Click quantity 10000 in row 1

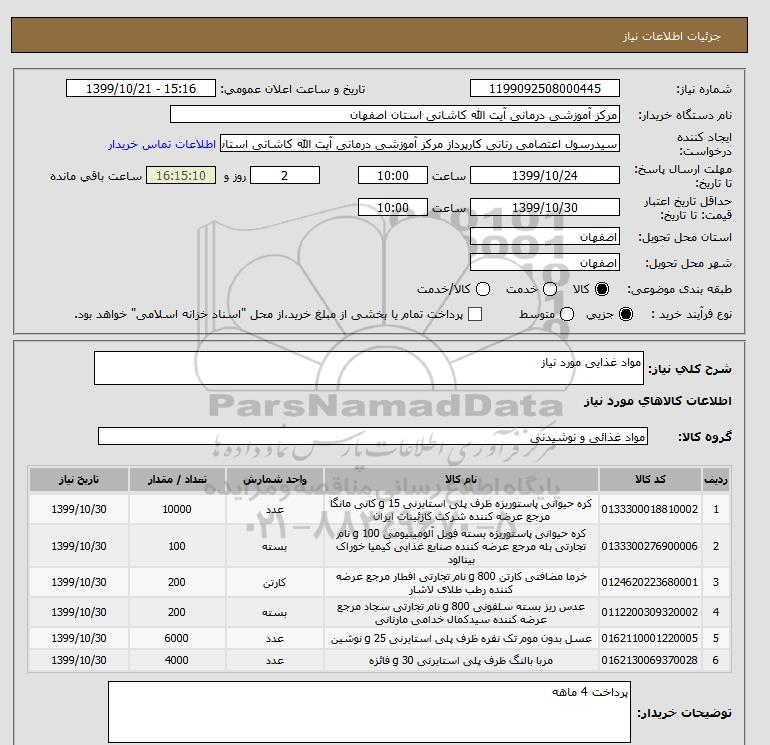pos(177,509)
